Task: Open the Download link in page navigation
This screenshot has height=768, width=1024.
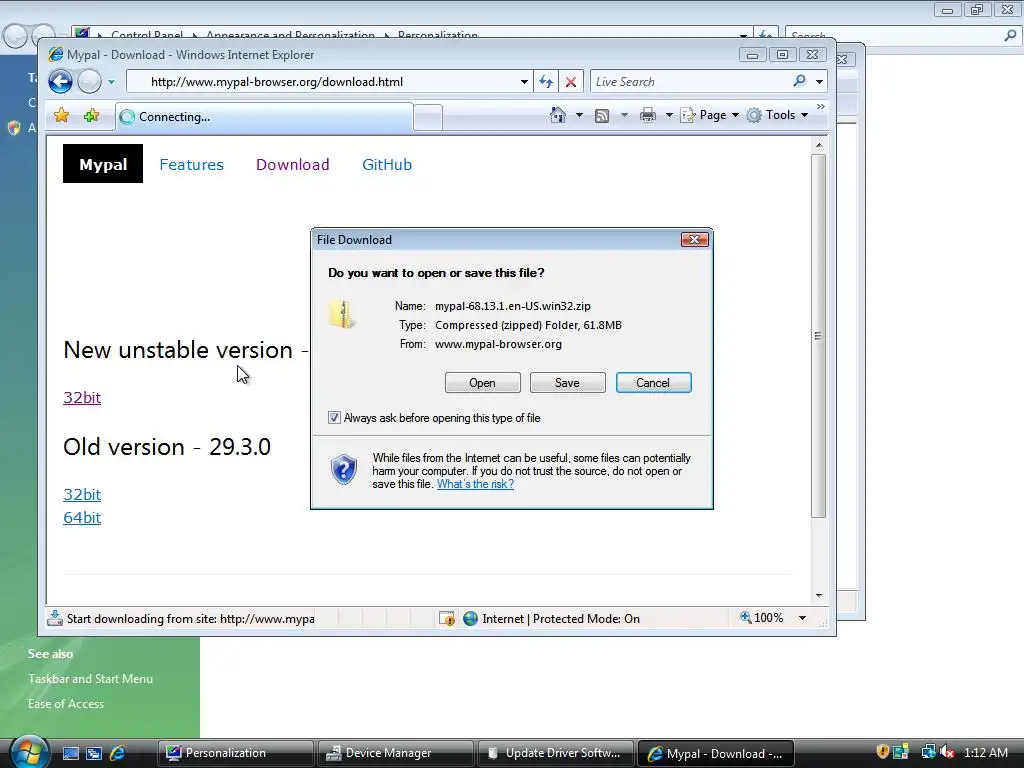Action: point(293,165)
